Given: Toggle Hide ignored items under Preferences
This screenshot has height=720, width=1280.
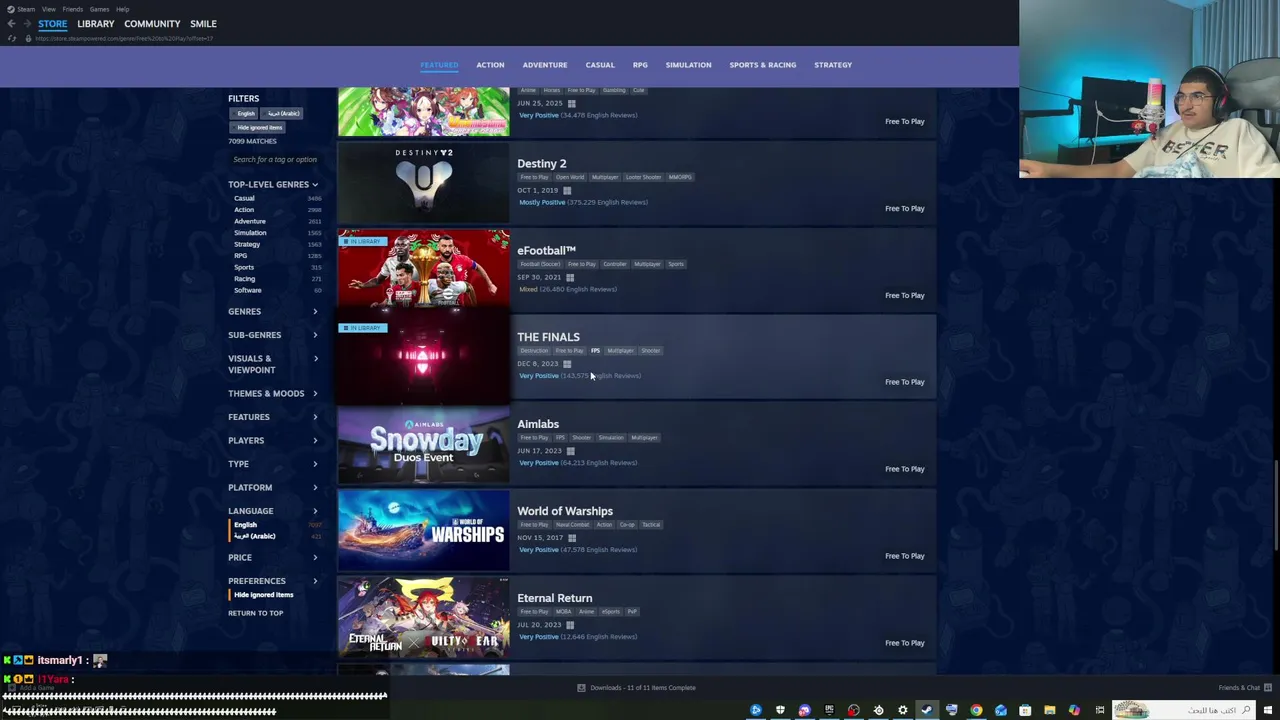Looking at the screenshot, I should [263, 594].
